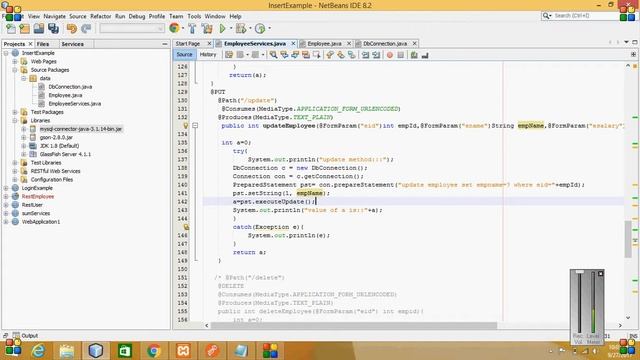
Task: Expand the GlassFish Server 4.1.1 library
Action: pyautogui.click(x=24, y=154)
